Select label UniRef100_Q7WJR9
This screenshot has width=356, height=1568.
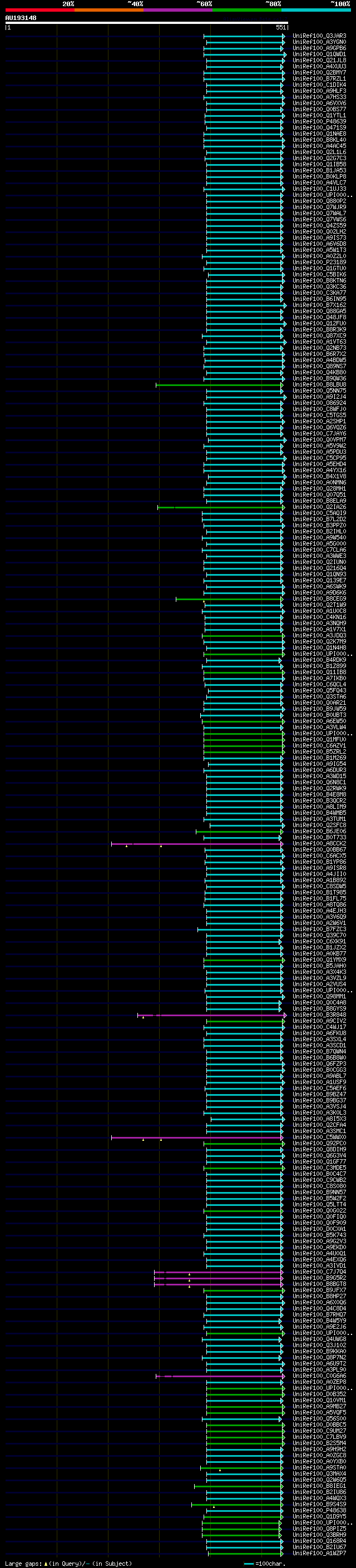(319, 207)
